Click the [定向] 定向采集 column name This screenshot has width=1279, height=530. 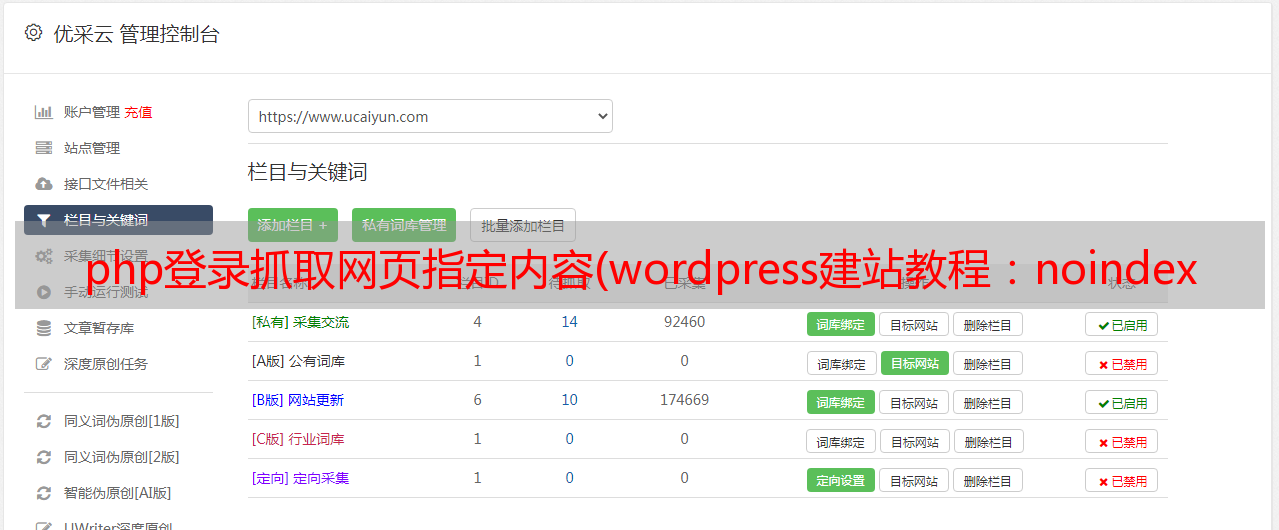(300, 478)
